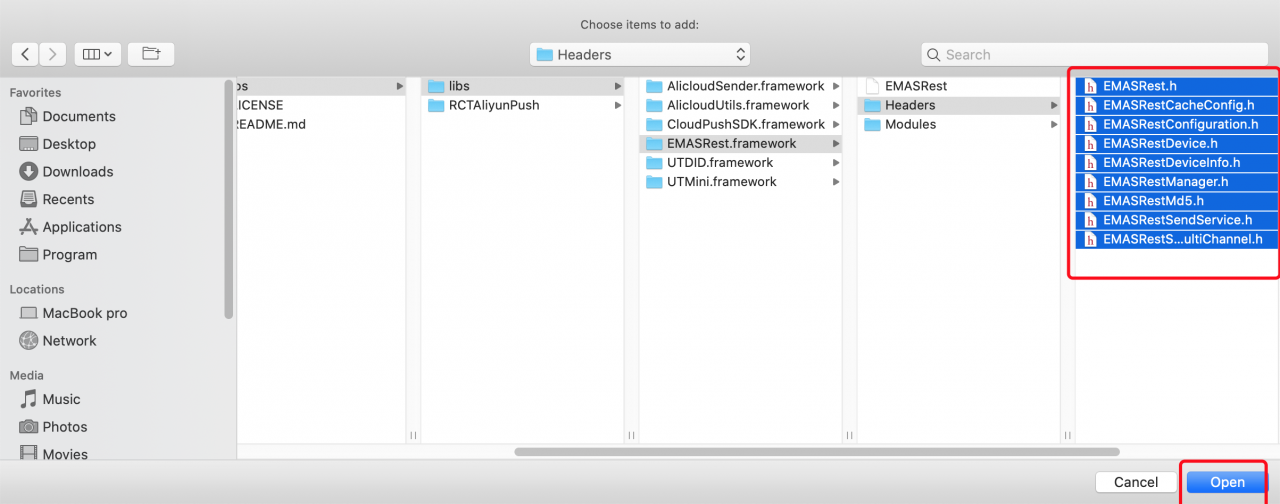Viewport: 1280px width, 504px height.
Task: Click the h icon of EMASRestManager.h
Action: 1091,182
